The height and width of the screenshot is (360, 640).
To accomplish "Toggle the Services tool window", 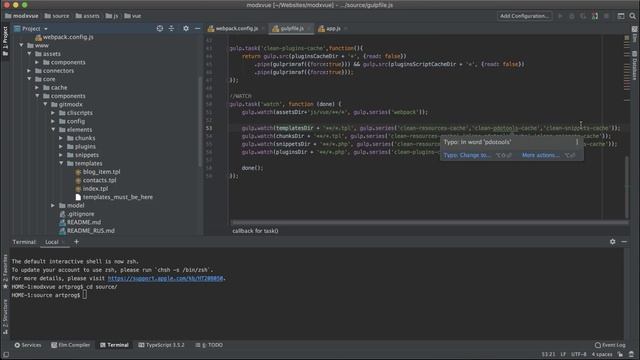I will tap(28, 345).
